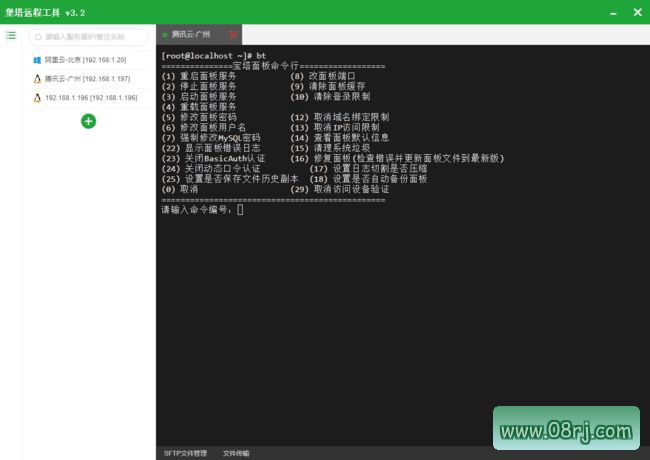Click terminal line (12) 取消域名绑定限制
The image size is (650, 460).
point(340,117)
